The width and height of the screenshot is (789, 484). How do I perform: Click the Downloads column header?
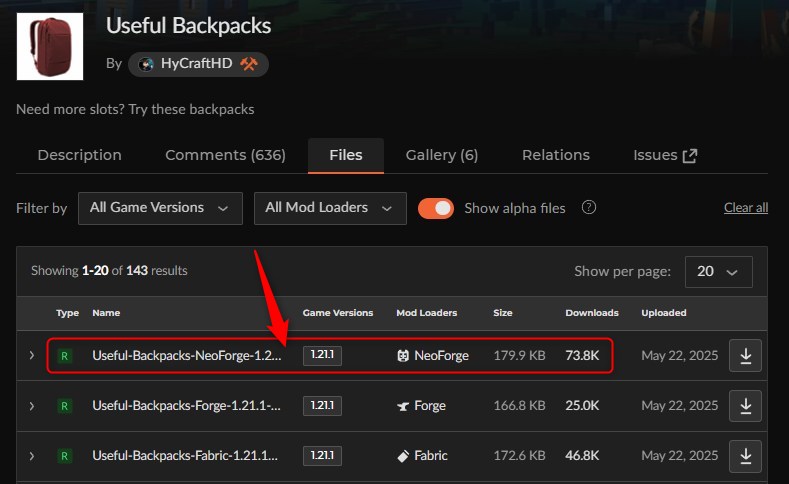tap(592, 313)
